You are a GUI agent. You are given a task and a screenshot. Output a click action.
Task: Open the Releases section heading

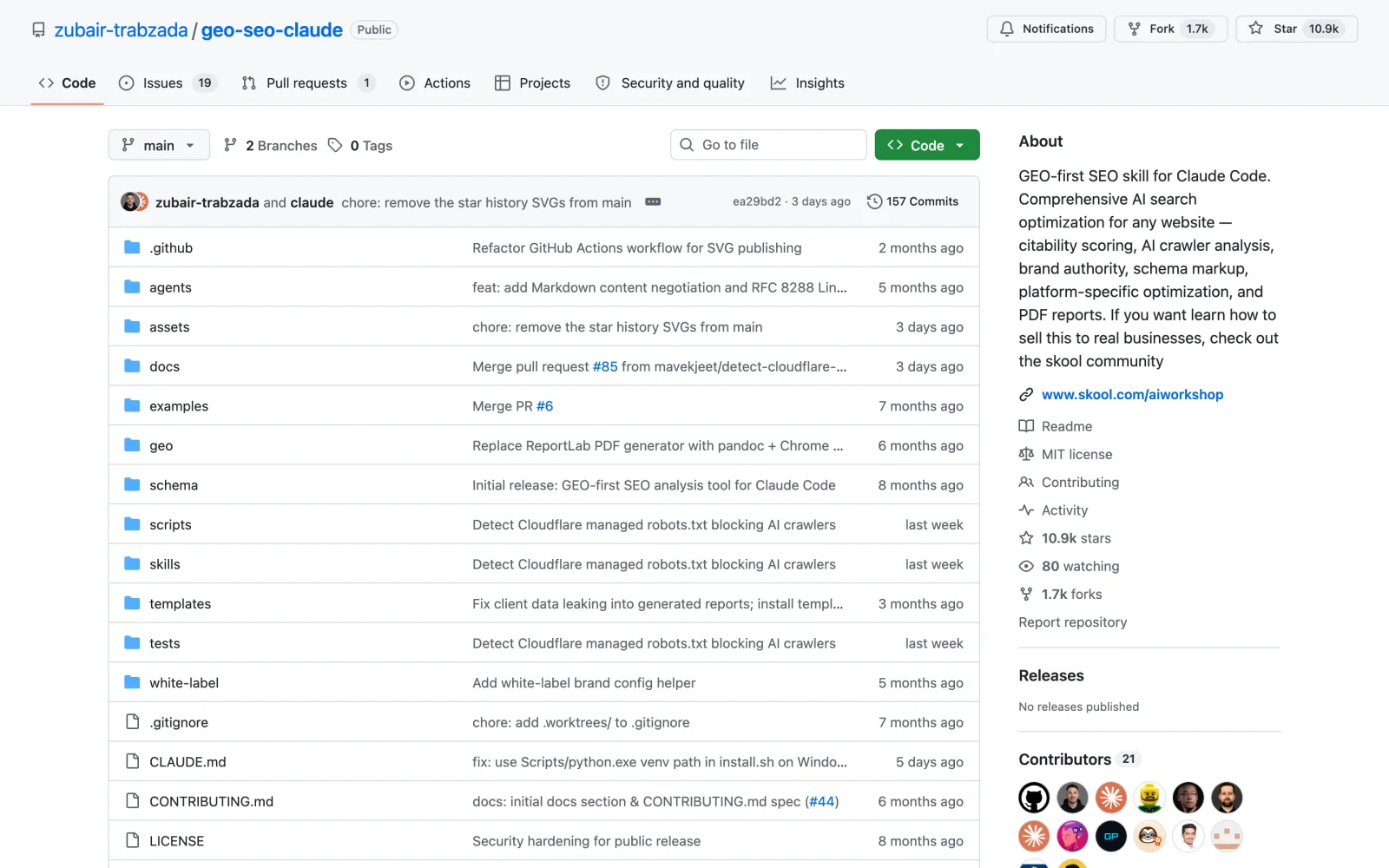pyautogui.click(x=1051, y=675)
